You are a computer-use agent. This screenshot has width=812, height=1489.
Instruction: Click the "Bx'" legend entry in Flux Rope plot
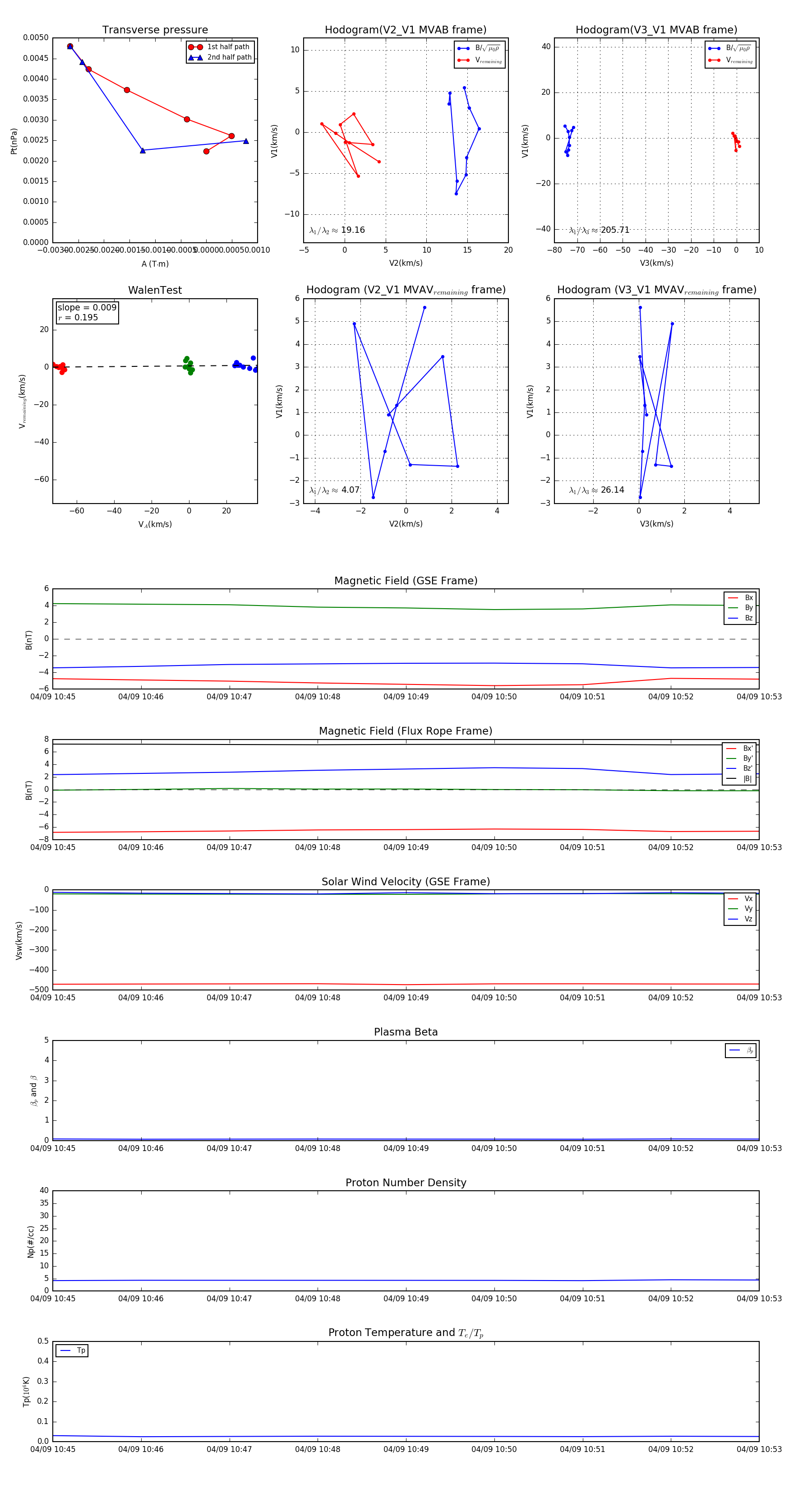(x=739, y=748)
